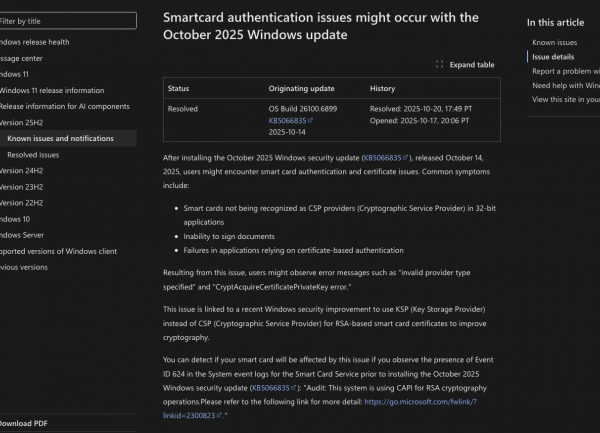This screenshot has height=433, width=600.
Task: Select Known issues and notifications entry
Action: [60, 138]
